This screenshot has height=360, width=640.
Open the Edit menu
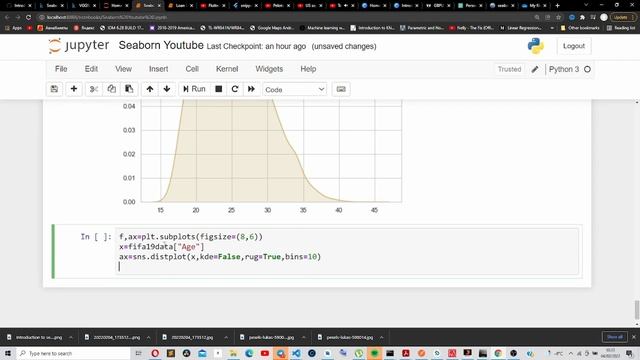pos(91,69)
